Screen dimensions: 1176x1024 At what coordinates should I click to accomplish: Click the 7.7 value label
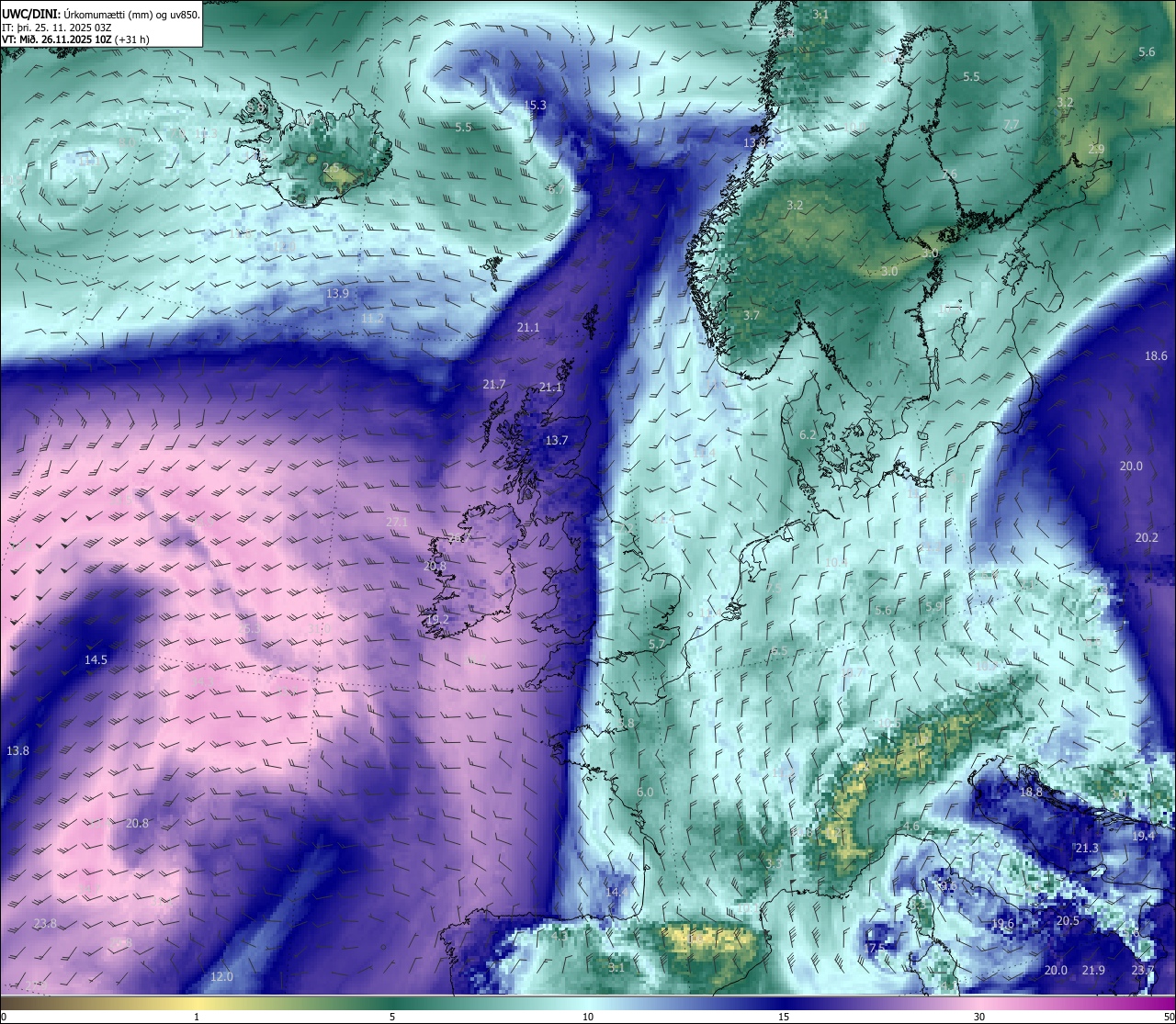pos(1012,124)
